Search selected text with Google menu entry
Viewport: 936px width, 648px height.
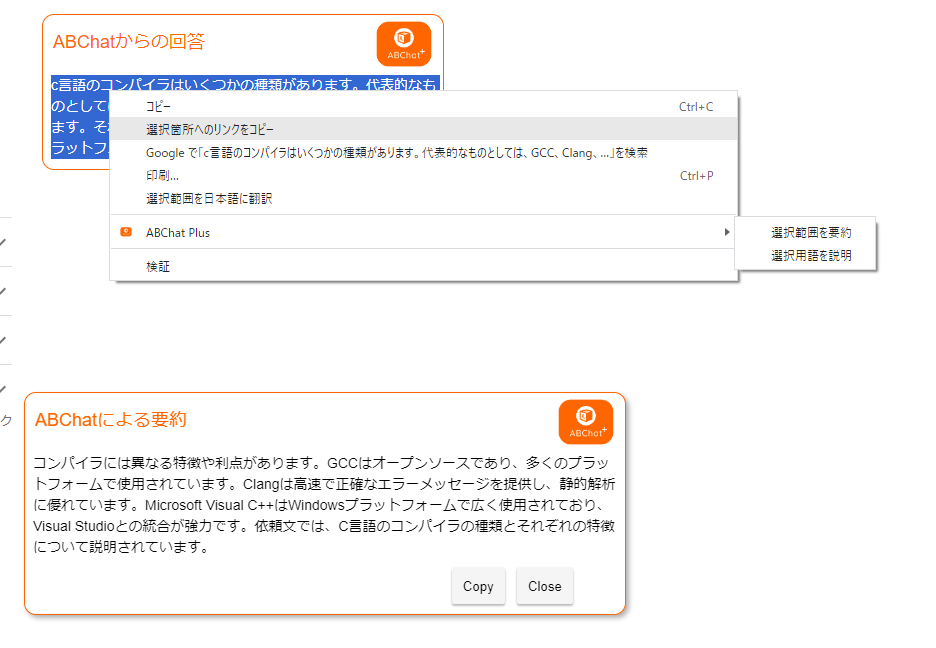(x=396, y=153)
